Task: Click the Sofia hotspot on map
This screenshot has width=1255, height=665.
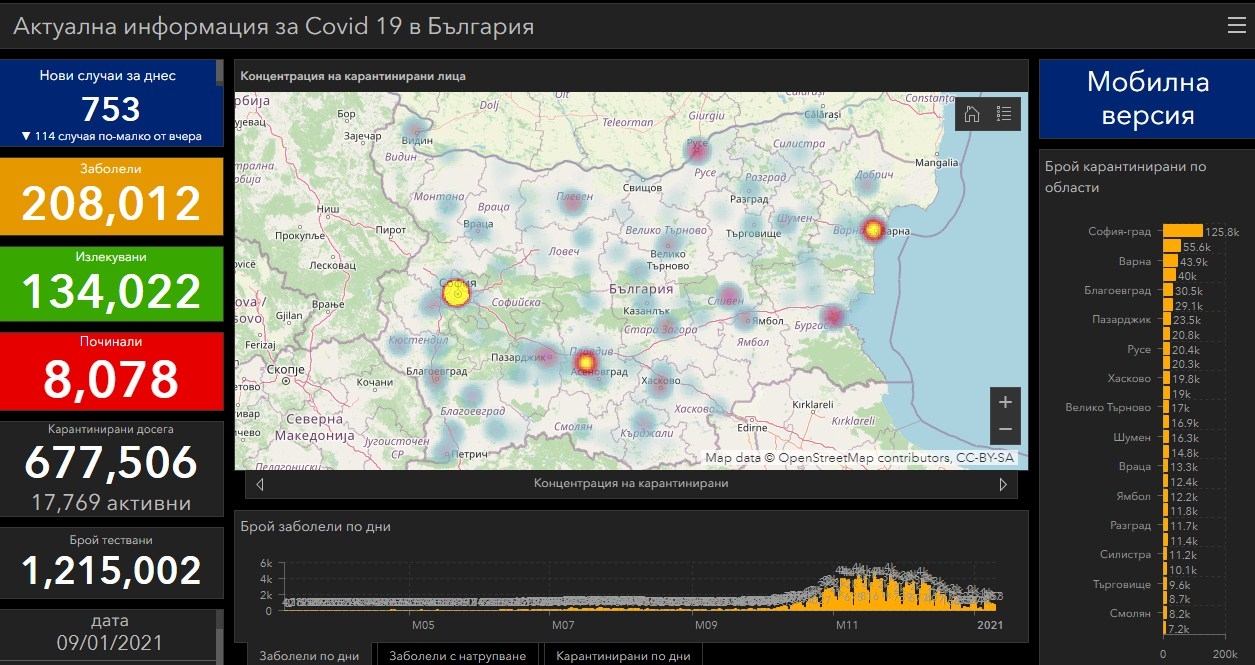Action: pyautogui.click(x=455, y=294)
